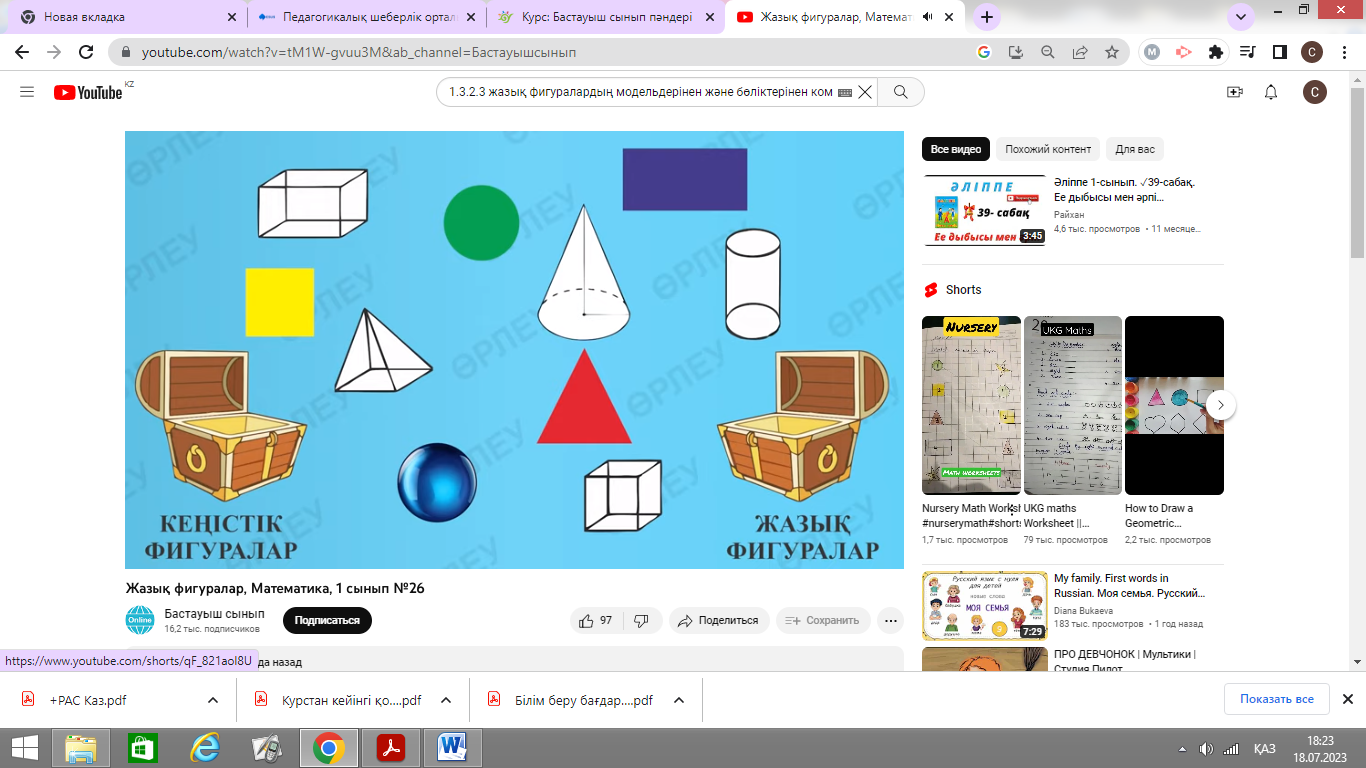Select the Все видео filter chip
The height and width of the screenshot is (768, 1366).
955,149
